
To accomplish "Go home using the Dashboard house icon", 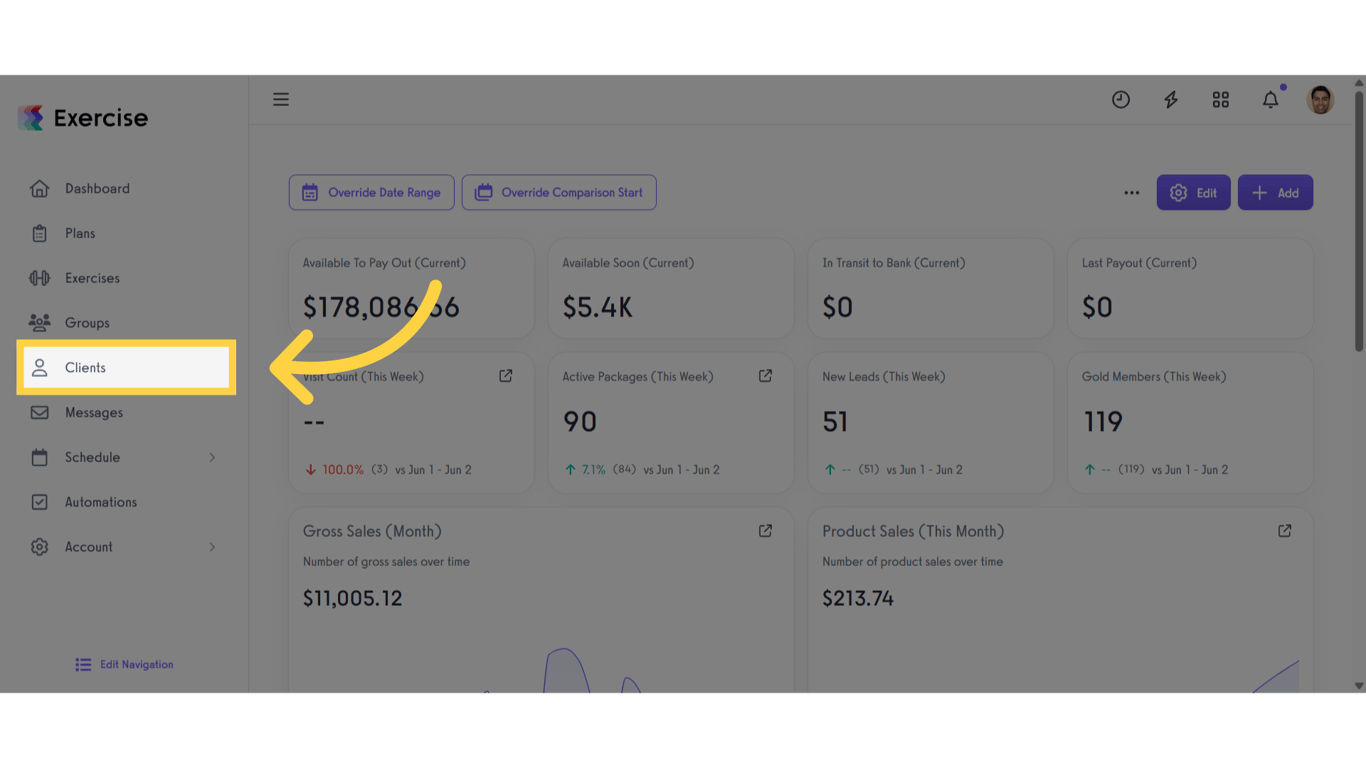I will coord(39,188).
